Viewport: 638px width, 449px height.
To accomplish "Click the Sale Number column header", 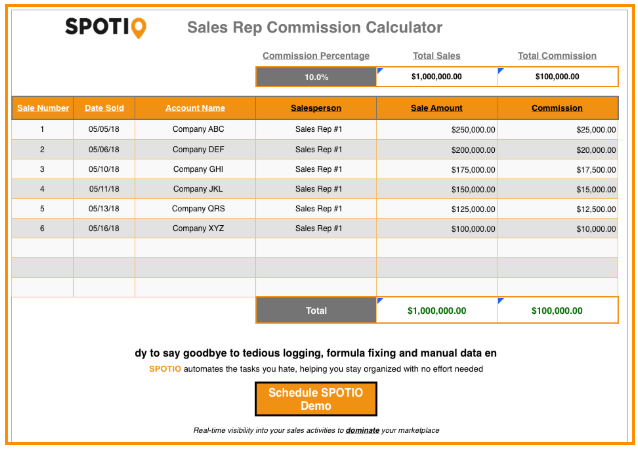I will (x=42, y=108).
